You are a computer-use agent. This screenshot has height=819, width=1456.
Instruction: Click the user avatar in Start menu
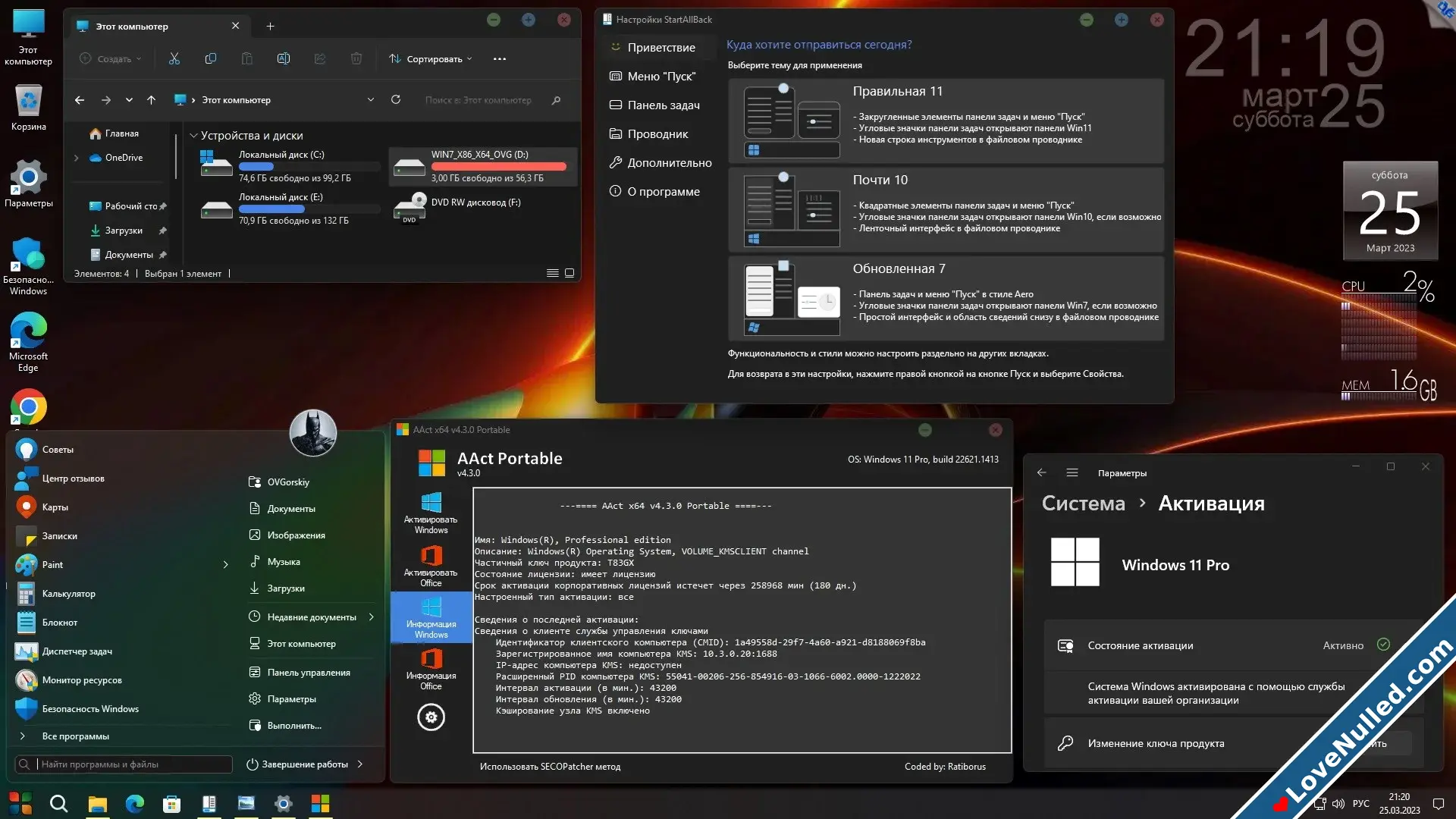click(x=313, y=433)
